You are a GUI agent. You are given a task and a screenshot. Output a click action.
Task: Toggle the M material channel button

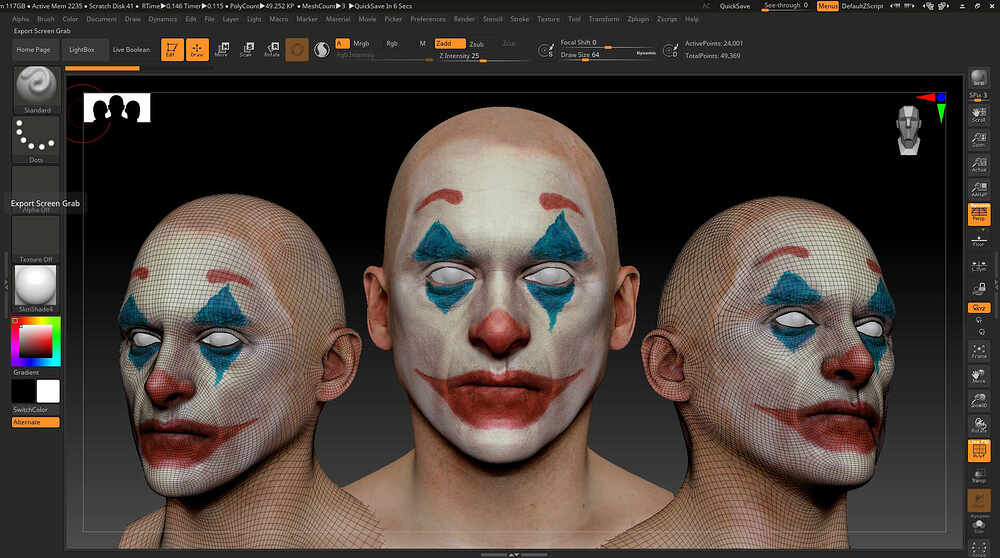pos(422,43)
